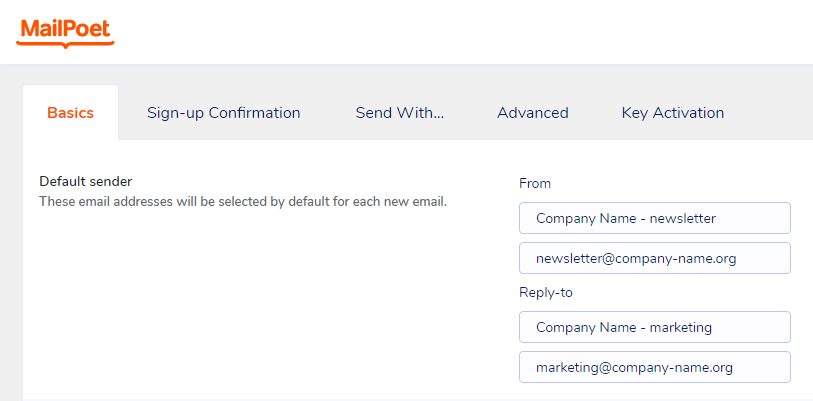Click the newsletter@company-name.org address field
This screenshot has width=813, height=401.
pos(655,258)
